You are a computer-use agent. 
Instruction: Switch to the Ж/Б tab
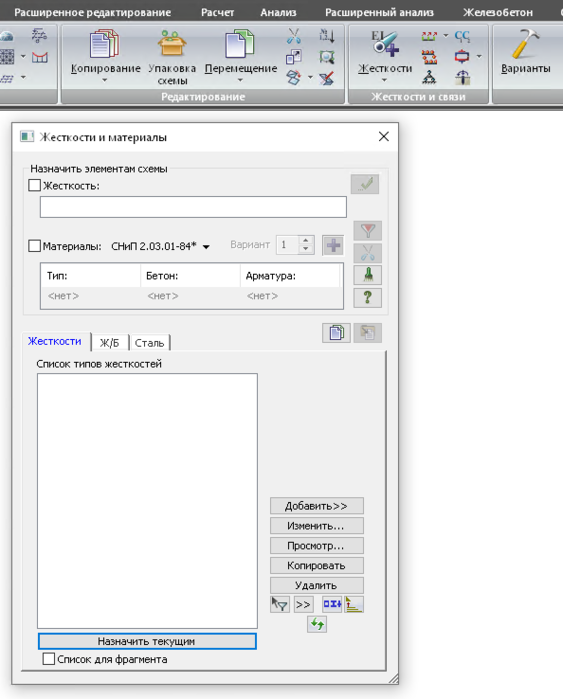[110, 343]
